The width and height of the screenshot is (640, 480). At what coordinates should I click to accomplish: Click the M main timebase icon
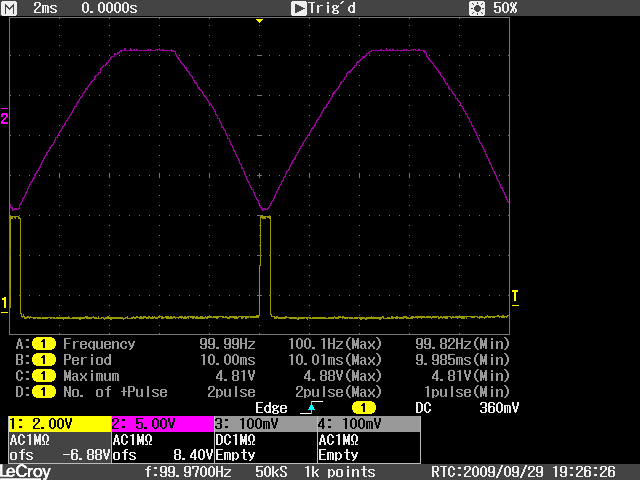9,8
